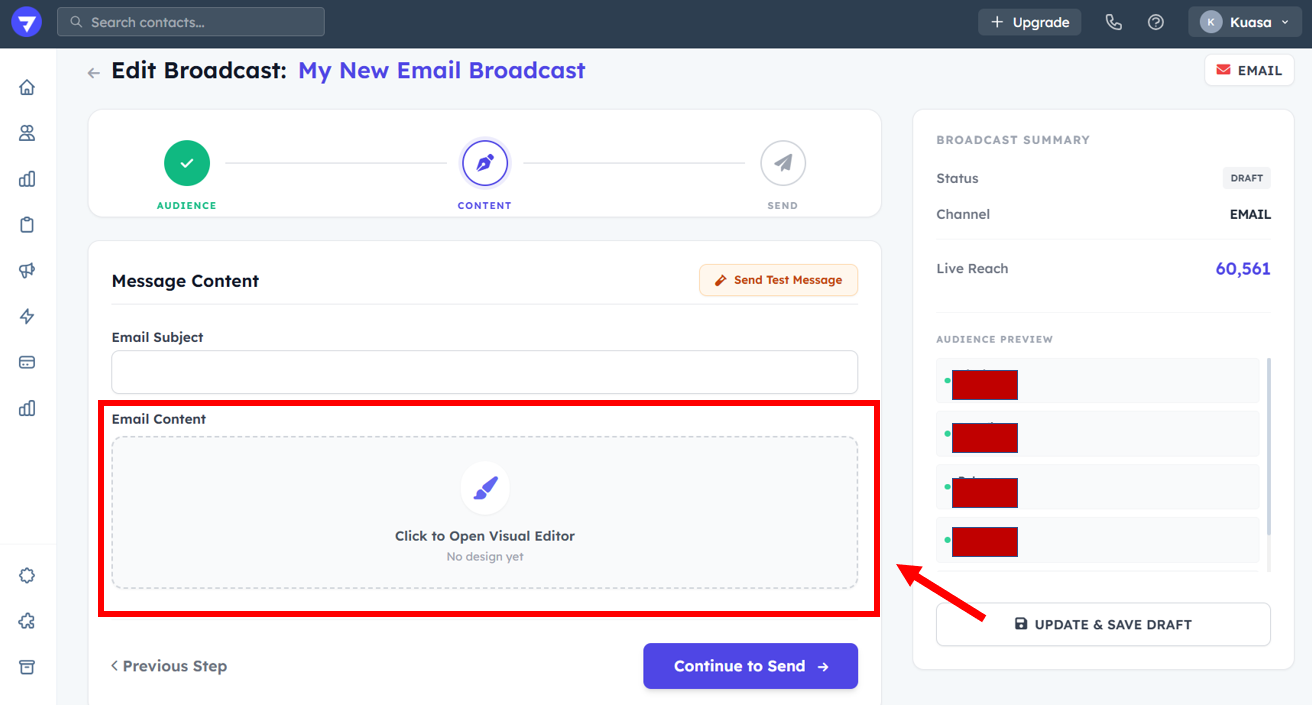Click the lightning bolt automation icon
1312x721 pixels.
(27, 317)
